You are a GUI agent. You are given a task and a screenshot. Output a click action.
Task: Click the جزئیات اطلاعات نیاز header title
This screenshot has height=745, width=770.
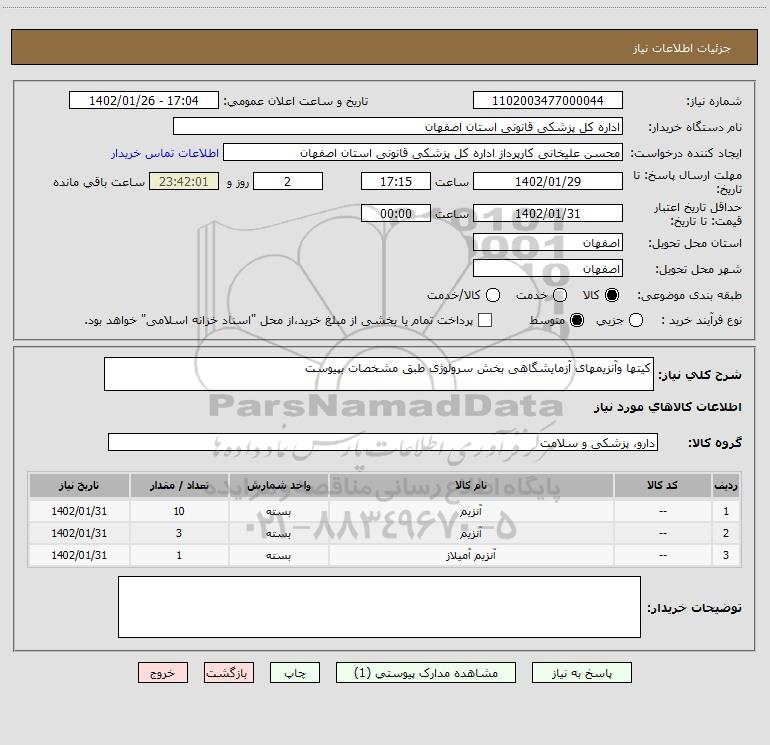[682, 48]
